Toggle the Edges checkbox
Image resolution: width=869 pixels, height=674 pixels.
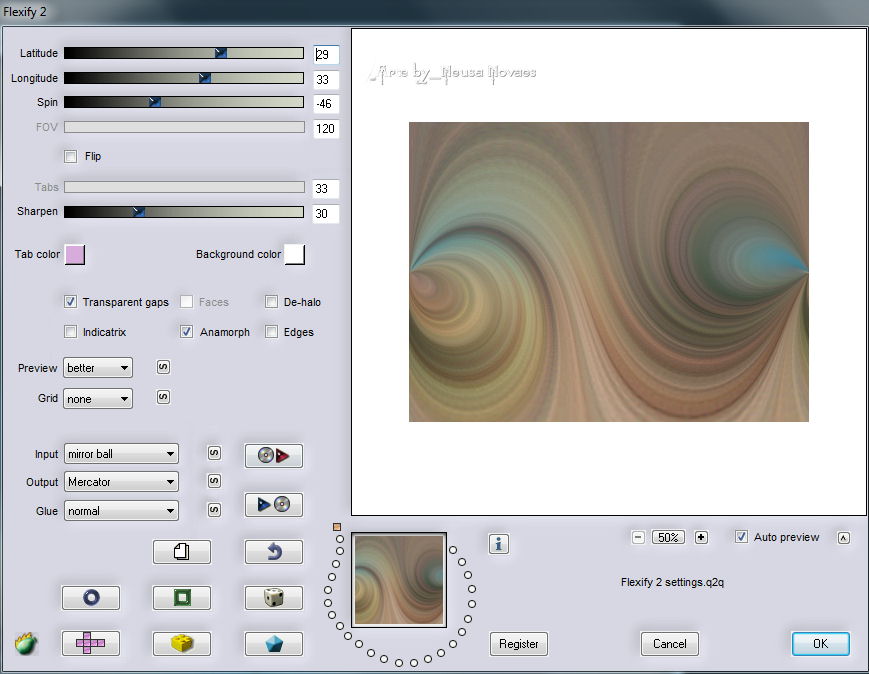point(271,331)
